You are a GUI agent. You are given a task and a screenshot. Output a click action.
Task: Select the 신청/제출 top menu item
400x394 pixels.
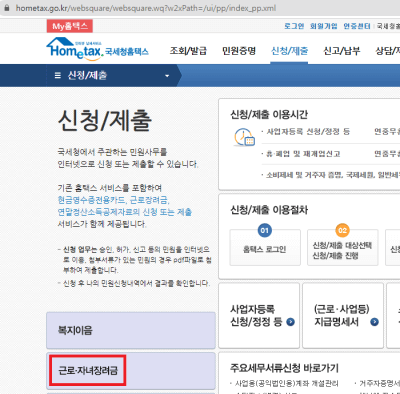tap(289, 51)
